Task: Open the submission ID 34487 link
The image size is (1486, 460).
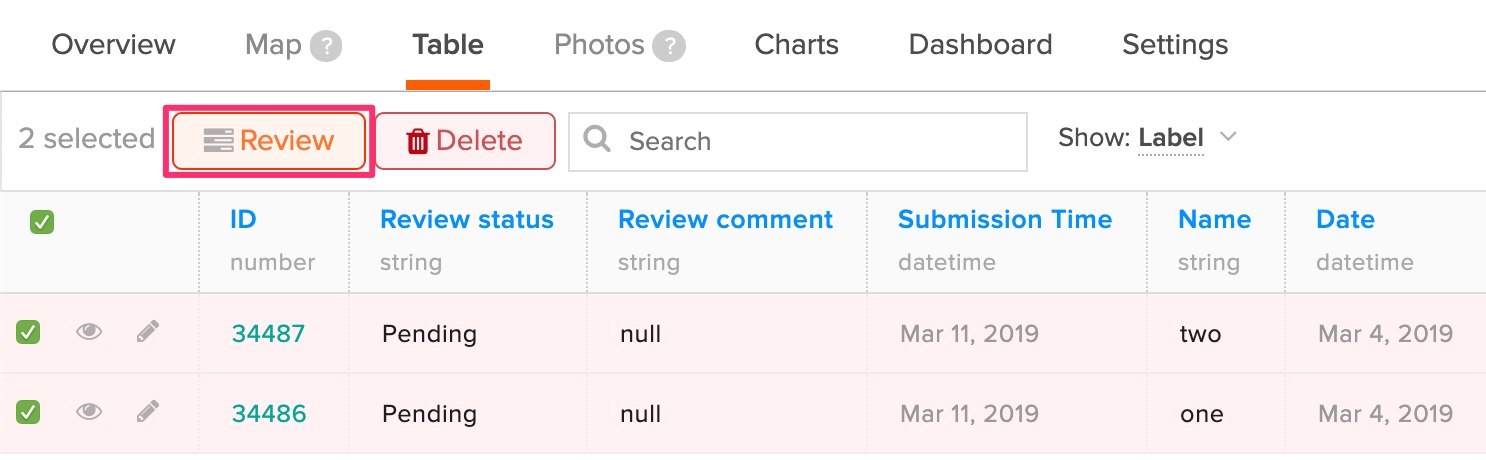Action: pyautogui.click(x=269, y=333)
